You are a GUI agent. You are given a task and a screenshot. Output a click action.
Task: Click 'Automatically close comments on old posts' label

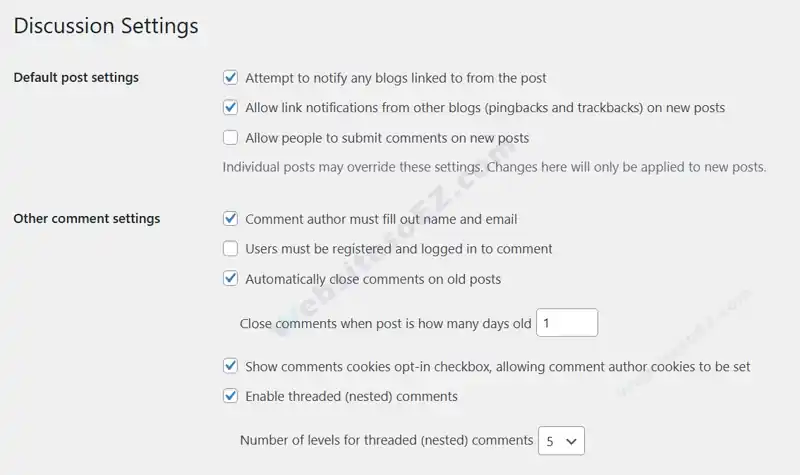(x=373, y=279)
